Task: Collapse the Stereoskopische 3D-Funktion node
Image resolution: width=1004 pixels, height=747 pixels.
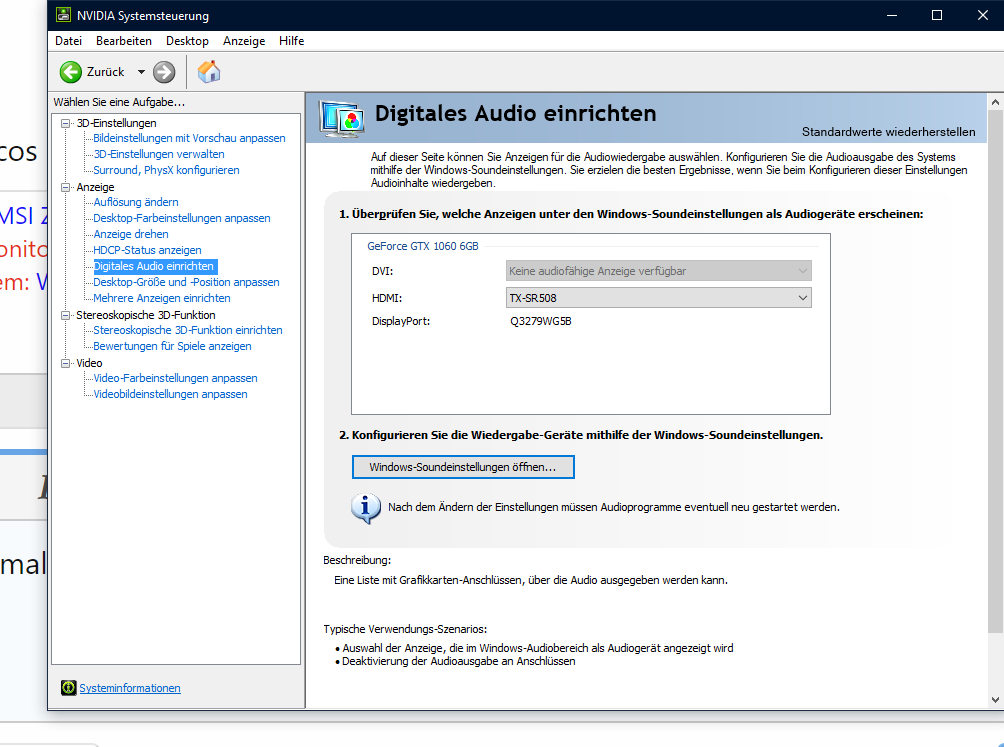Action: click(65, 315)
